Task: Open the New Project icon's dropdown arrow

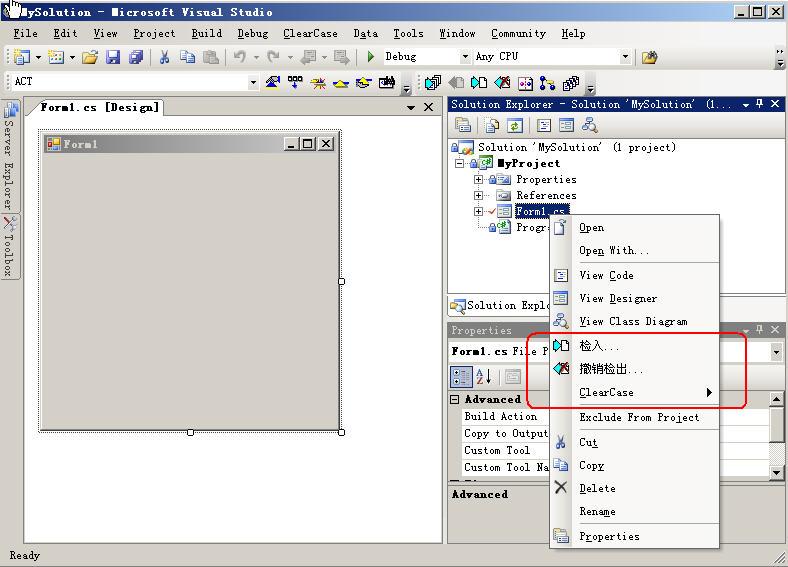Action: tap(38, 57)
